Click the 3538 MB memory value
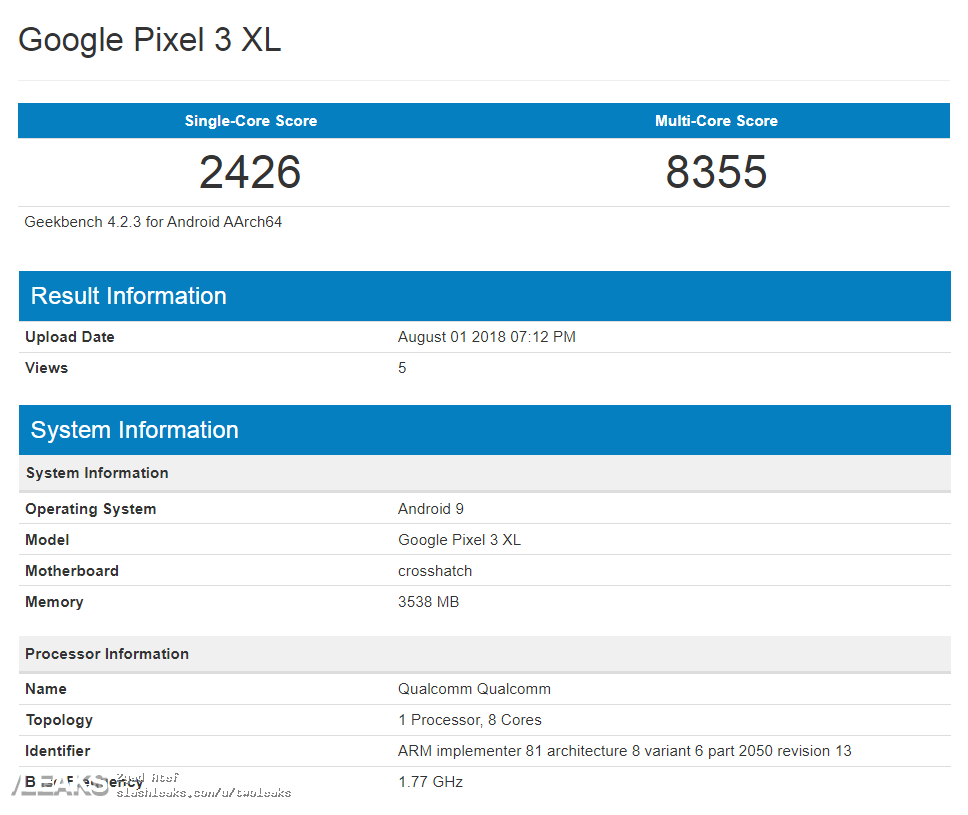Image resolution: width=968 pixels, height=815 pixels. (x=428, y=602)
